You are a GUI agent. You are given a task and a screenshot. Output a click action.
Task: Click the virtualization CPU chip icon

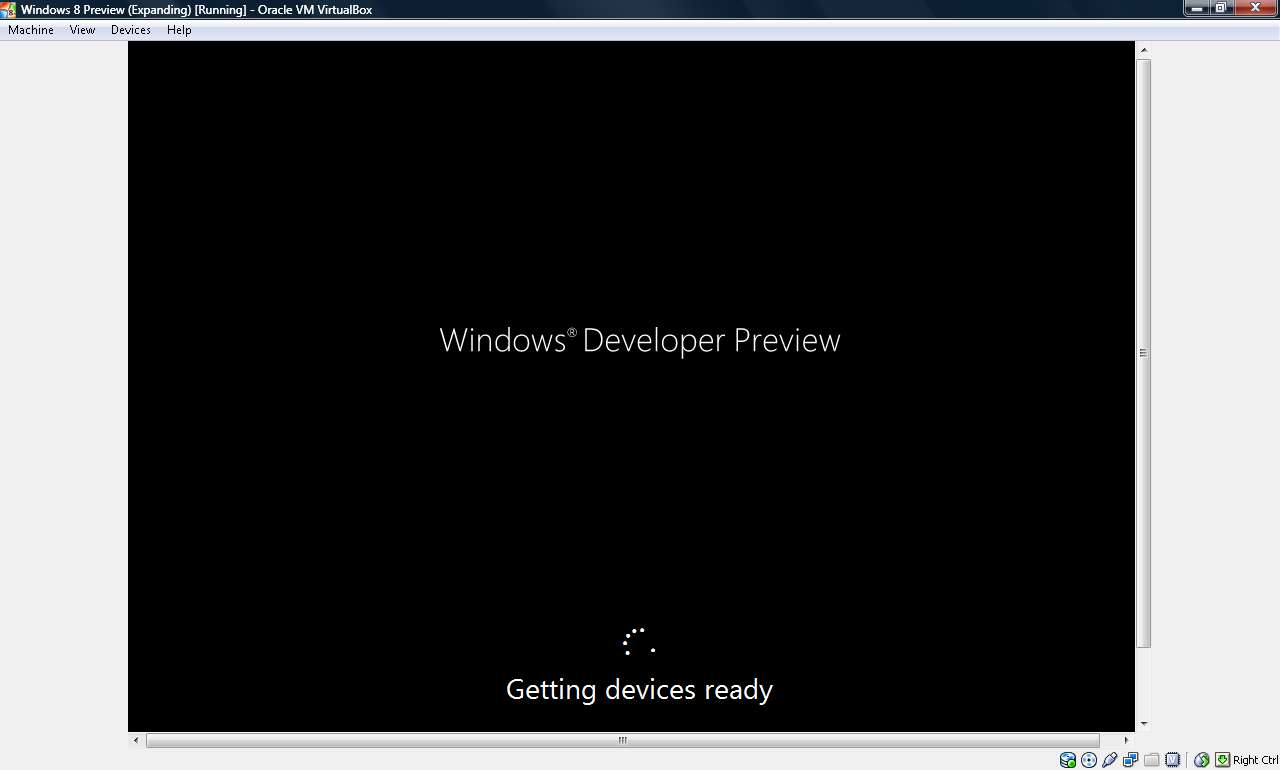point(1173,760)
